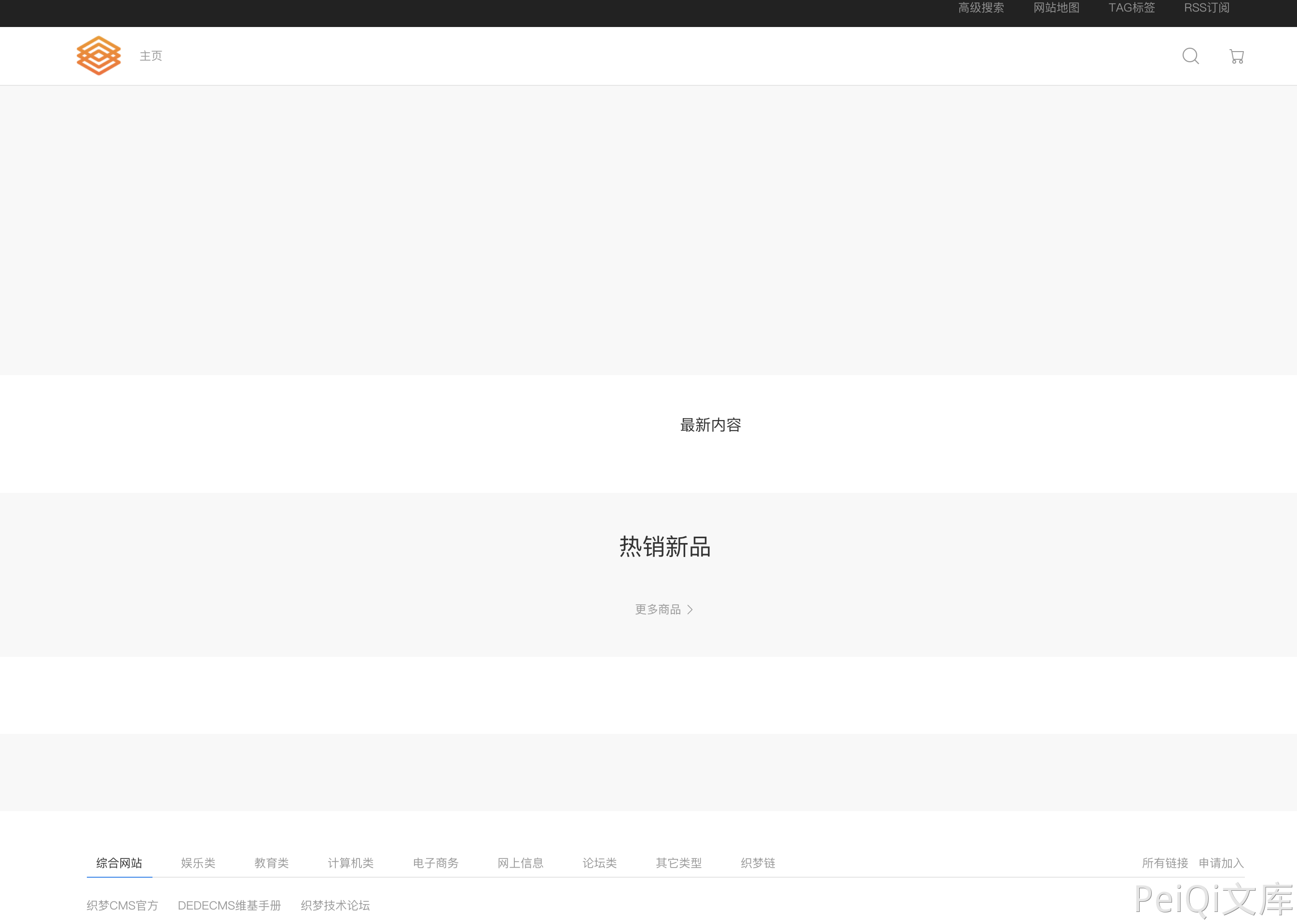Open 高级搜索 in top bar
This screenshot has width=1297, height=924.
[x=980, y=8]
